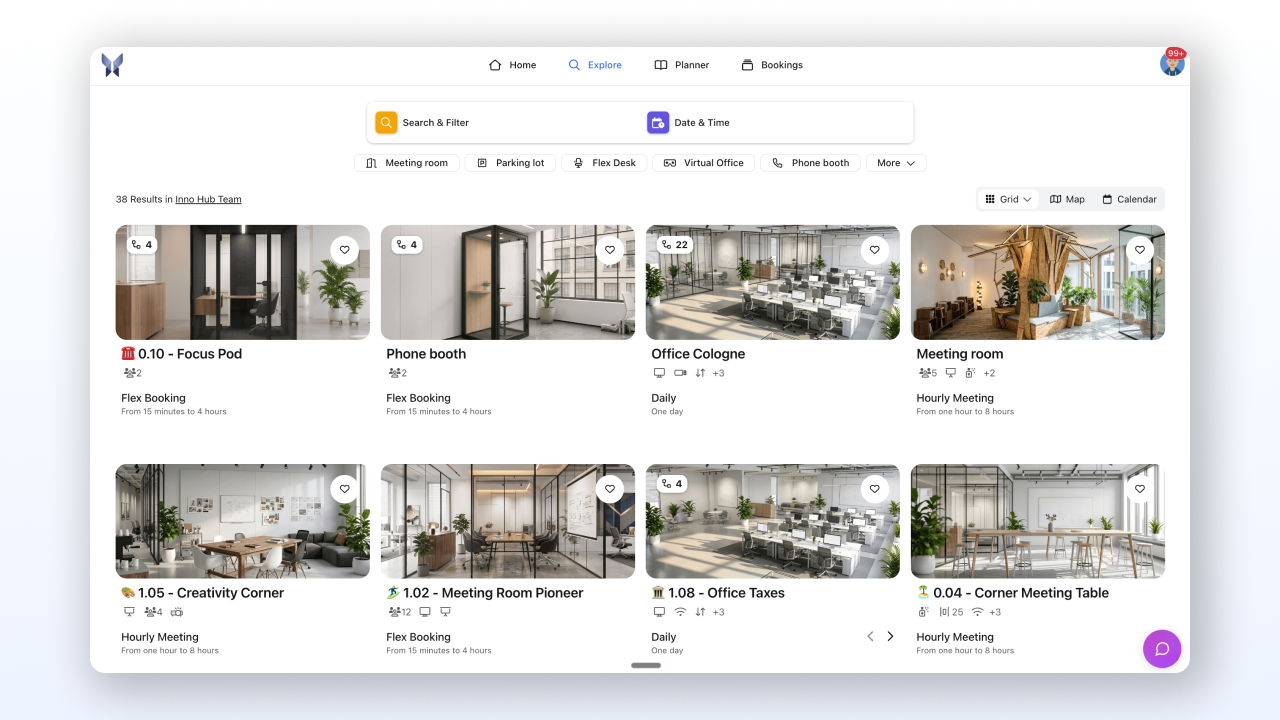Image resolution: width=1280 pixels, height=720 pixels.
Task: Go to the Home tab
Action: [512, 65]
